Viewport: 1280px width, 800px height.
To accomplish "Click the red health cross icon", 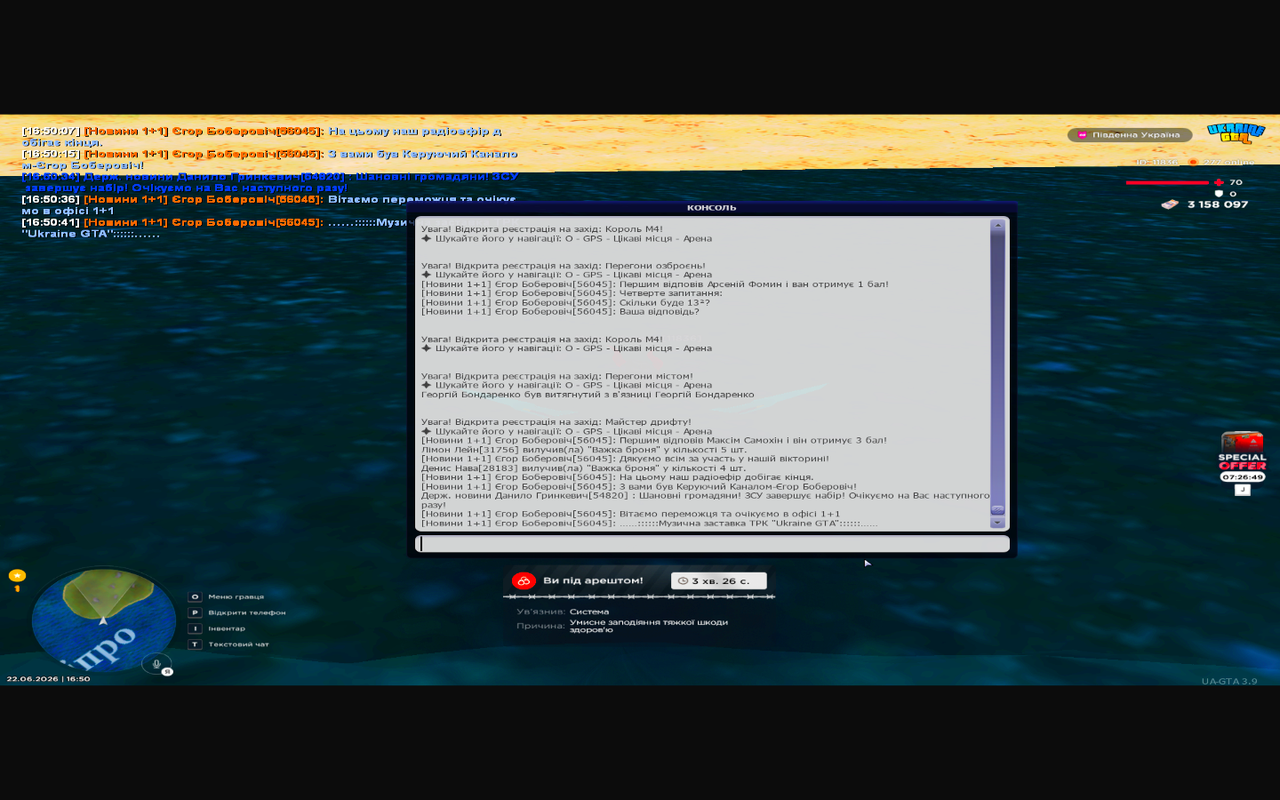I will click(1219, 182).
